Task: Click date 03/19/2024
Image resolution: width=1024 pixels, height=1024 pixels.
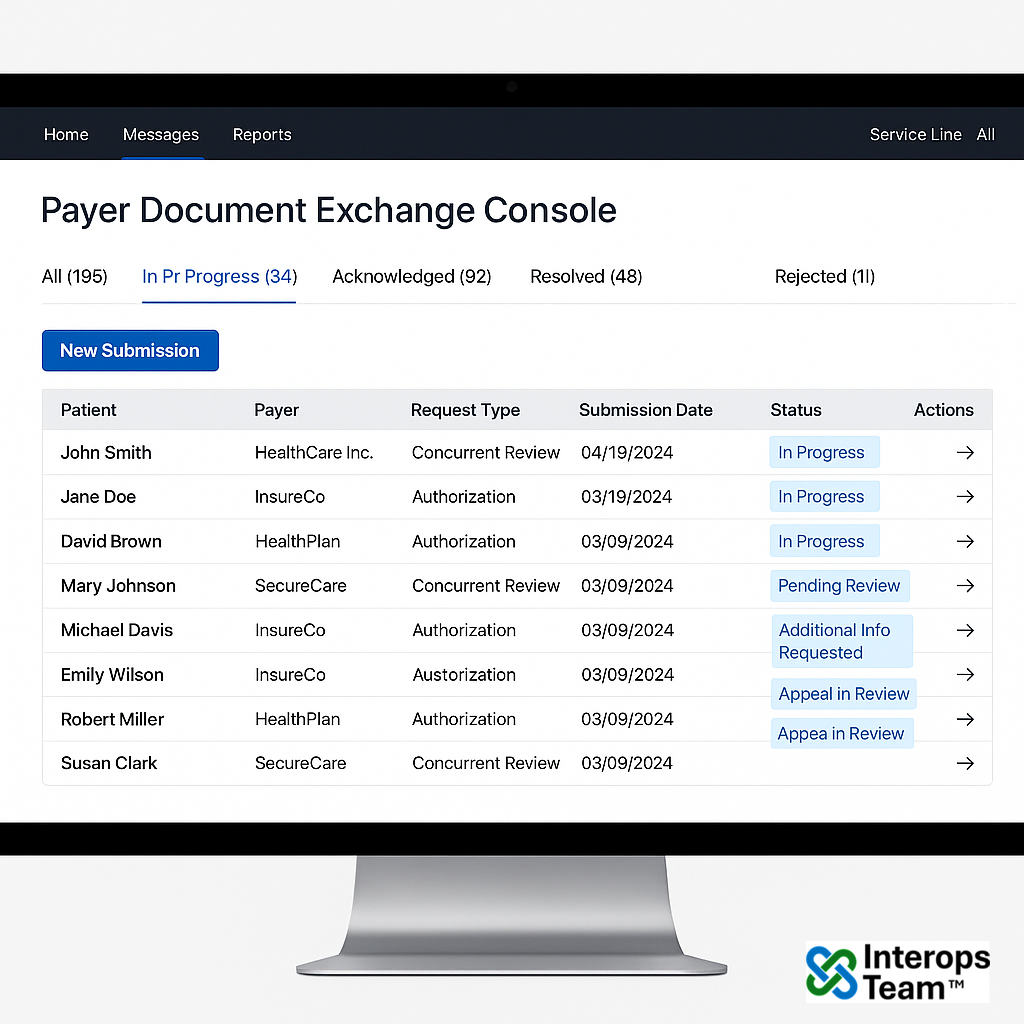Action: point(626,497)
